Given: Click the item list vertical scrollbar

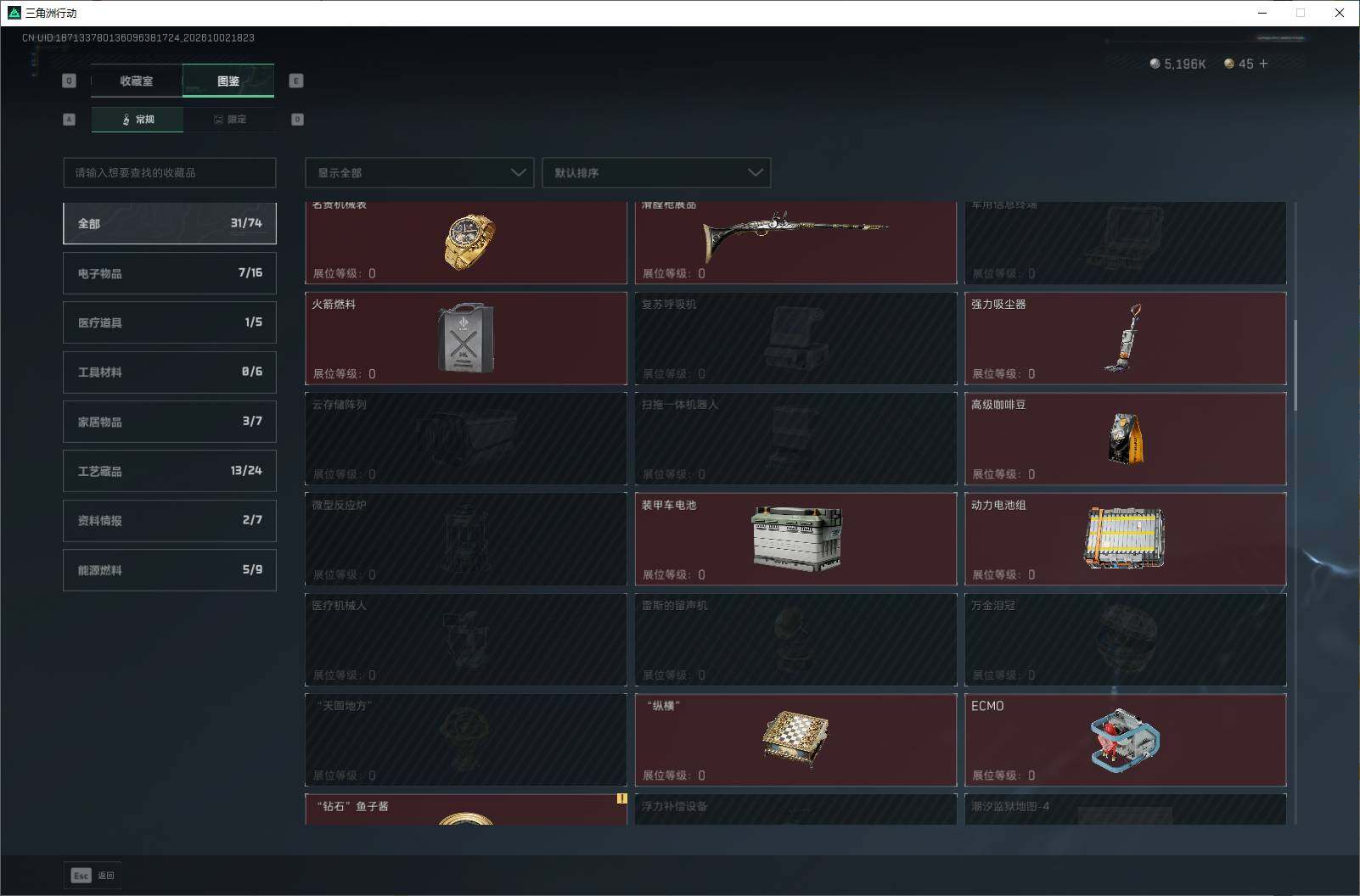Looking at the screenshot, I should coord(1295,365).
